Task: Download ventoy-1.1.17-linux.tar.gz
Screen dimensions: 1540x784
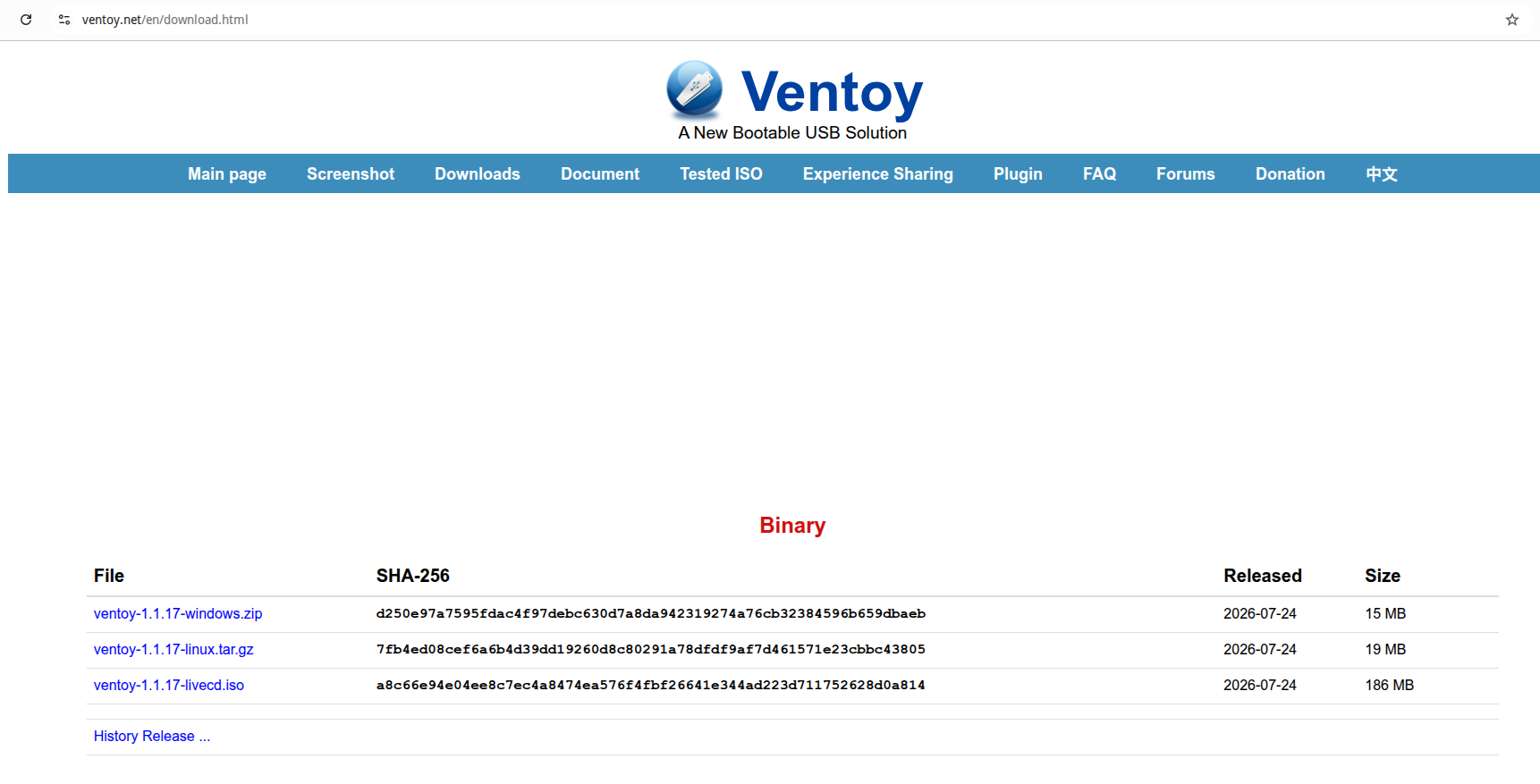Action: [173, 650]
